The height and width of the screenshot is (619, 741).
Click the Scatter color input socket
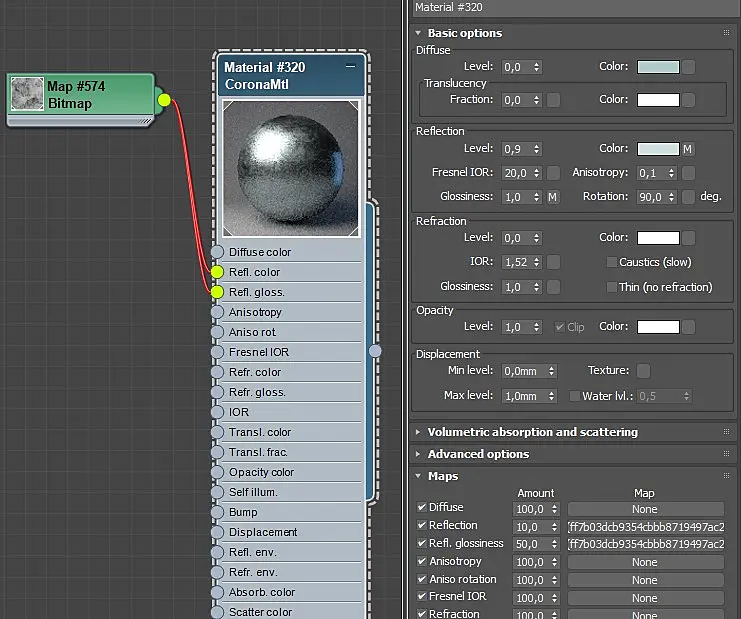(x=217, y=612)
